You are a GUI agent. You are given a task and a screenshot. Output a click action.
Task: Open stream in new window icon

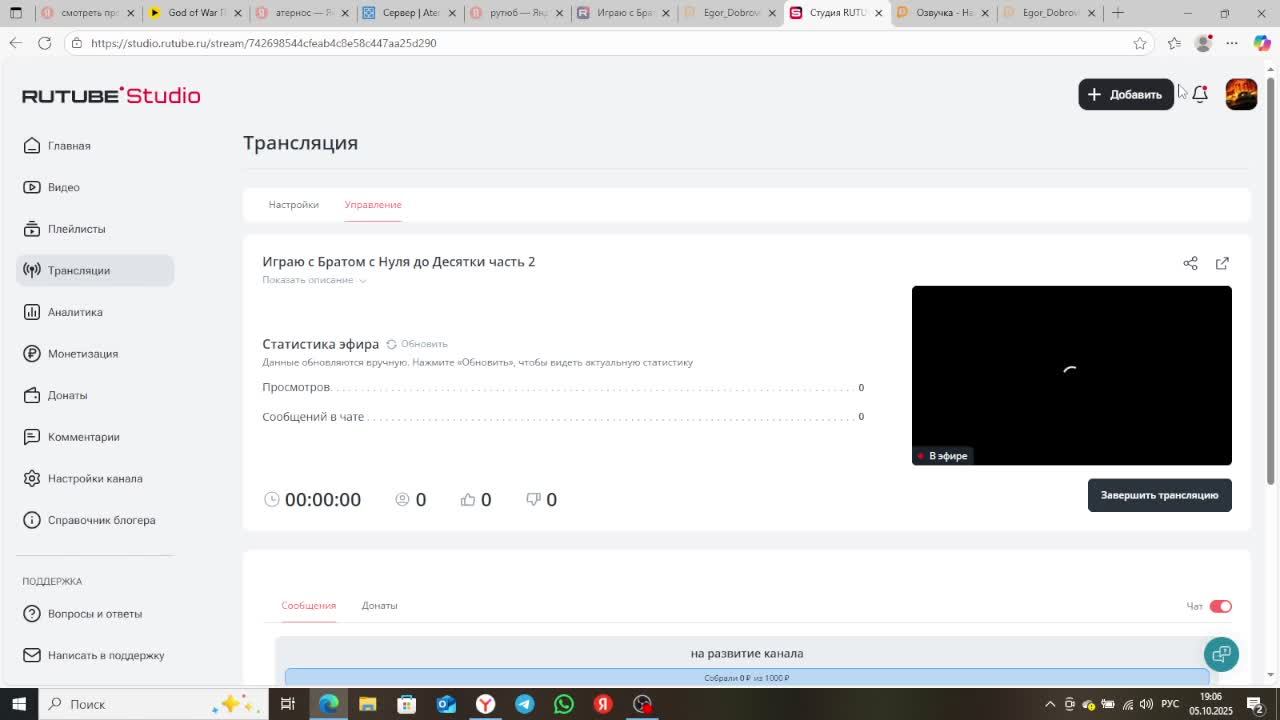(1222, 263)
